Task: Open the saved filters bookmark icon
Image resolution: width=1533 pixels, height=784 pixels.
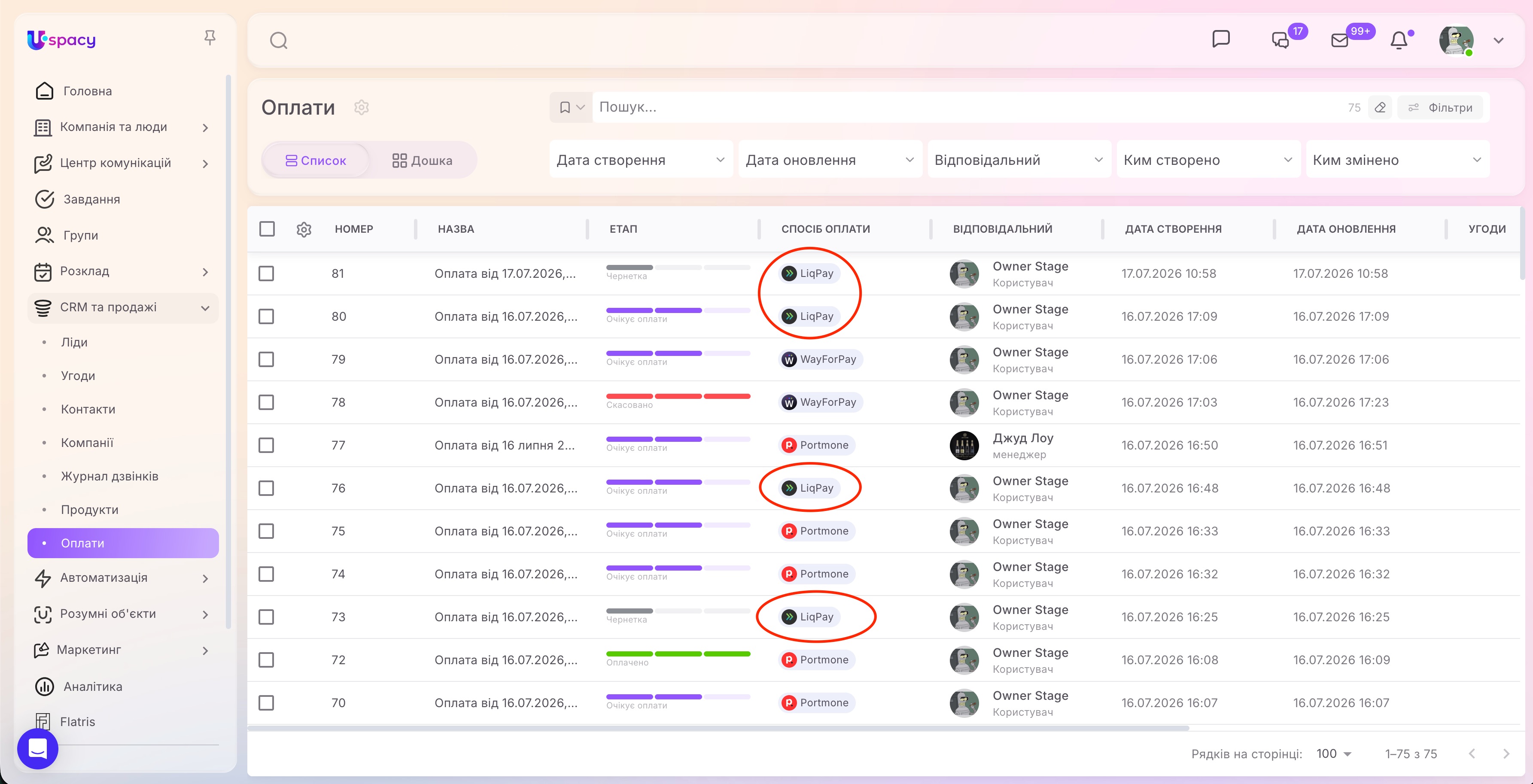Action: coord(571,108)
